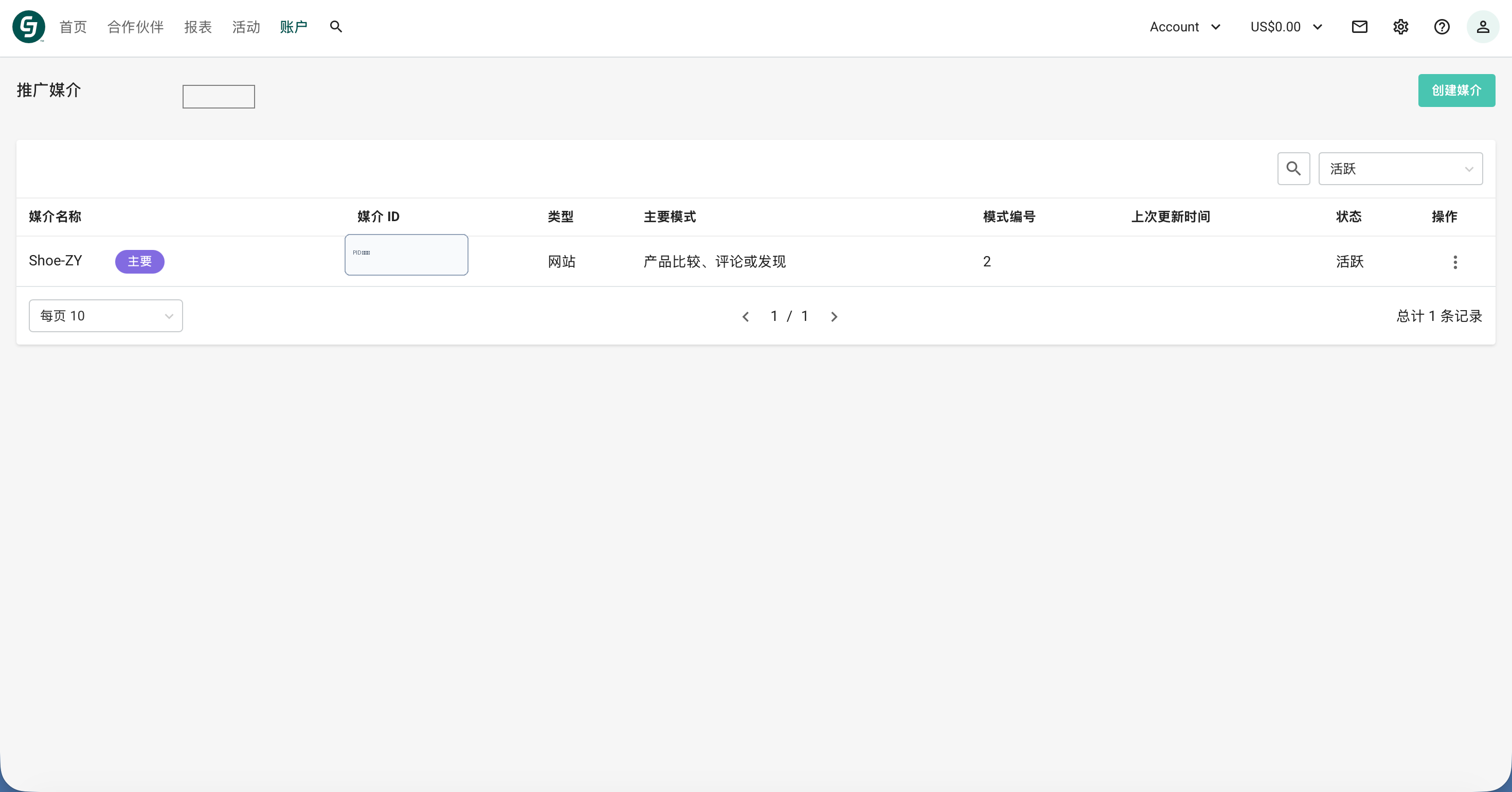1512x792 pixels.
Task: Open the 合作伙伴 menu
Action: click(x=136, y=27)
